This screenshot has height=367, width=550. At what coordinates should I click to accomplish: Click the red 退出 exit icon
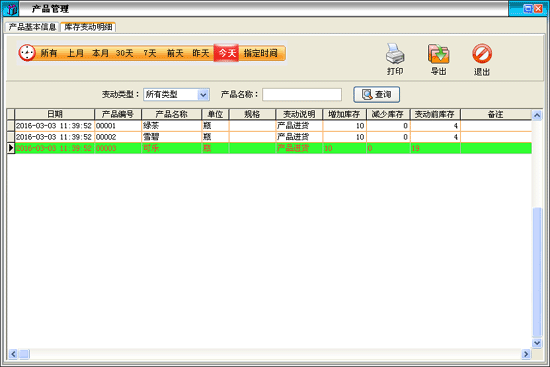pos(482,53)
